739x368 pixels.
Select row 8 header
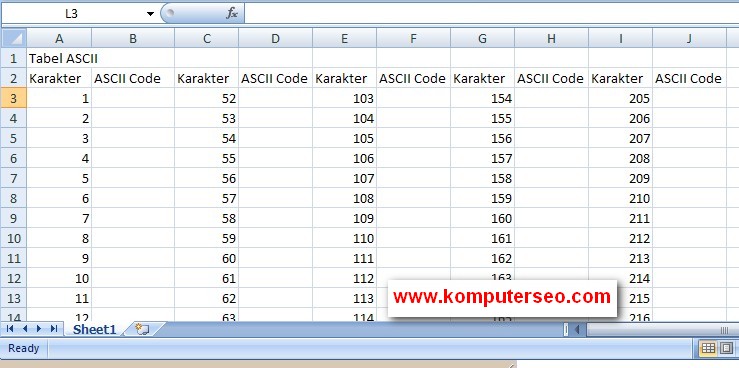pyautogui.click(x=14, y=198)
